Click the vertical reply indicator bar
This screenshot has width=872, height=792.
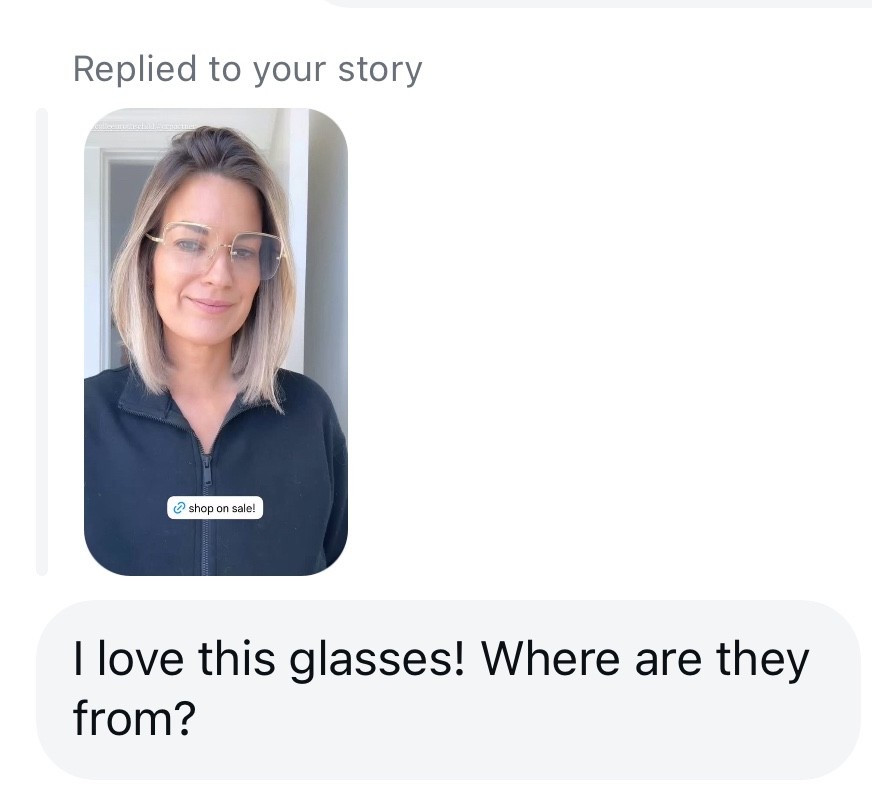[x=41, y=340]
